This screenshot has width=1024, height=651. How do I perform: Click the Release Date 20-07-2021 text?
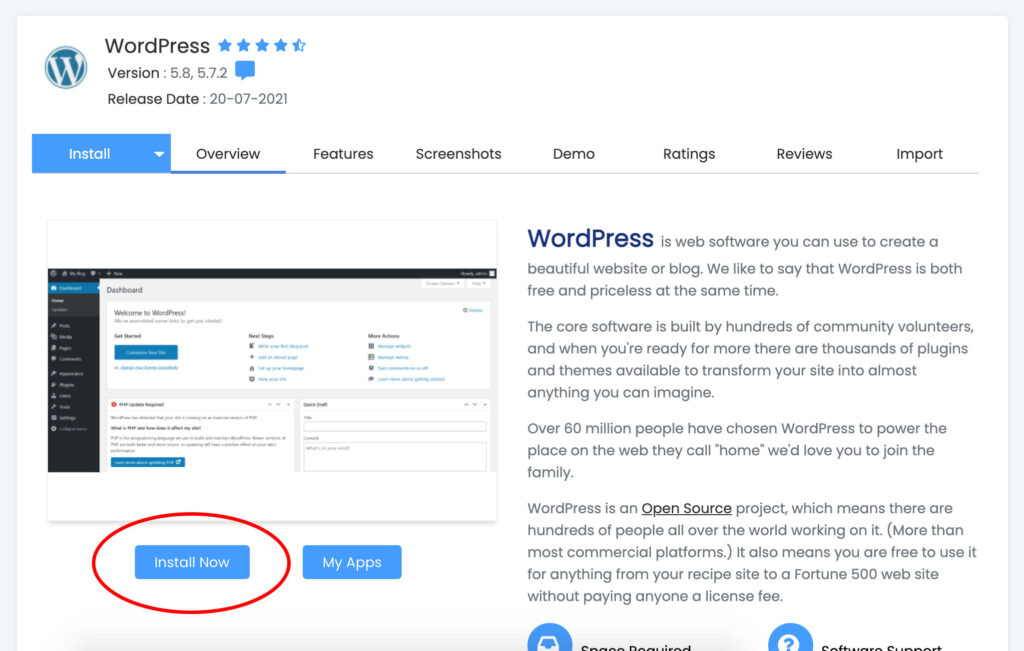(197, 99)
